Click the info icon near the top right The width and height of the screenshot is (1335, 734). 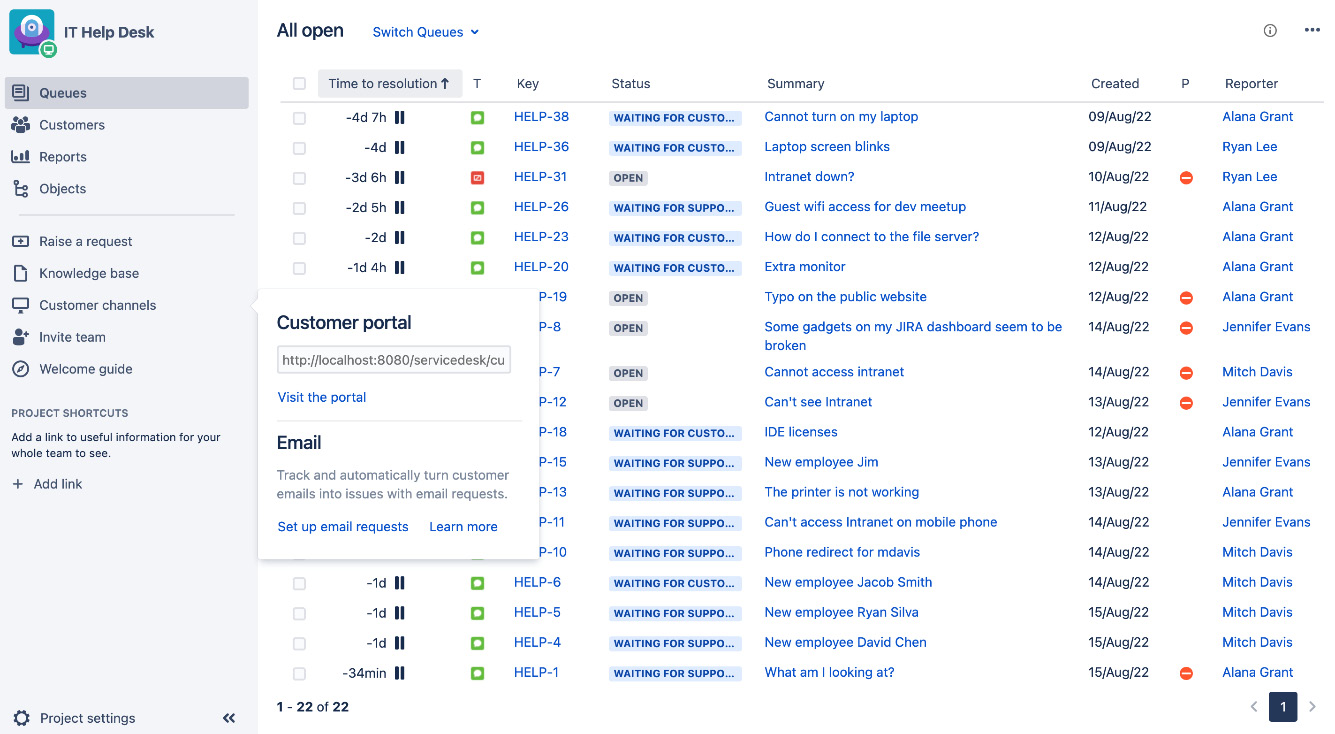coord(1270,30)
